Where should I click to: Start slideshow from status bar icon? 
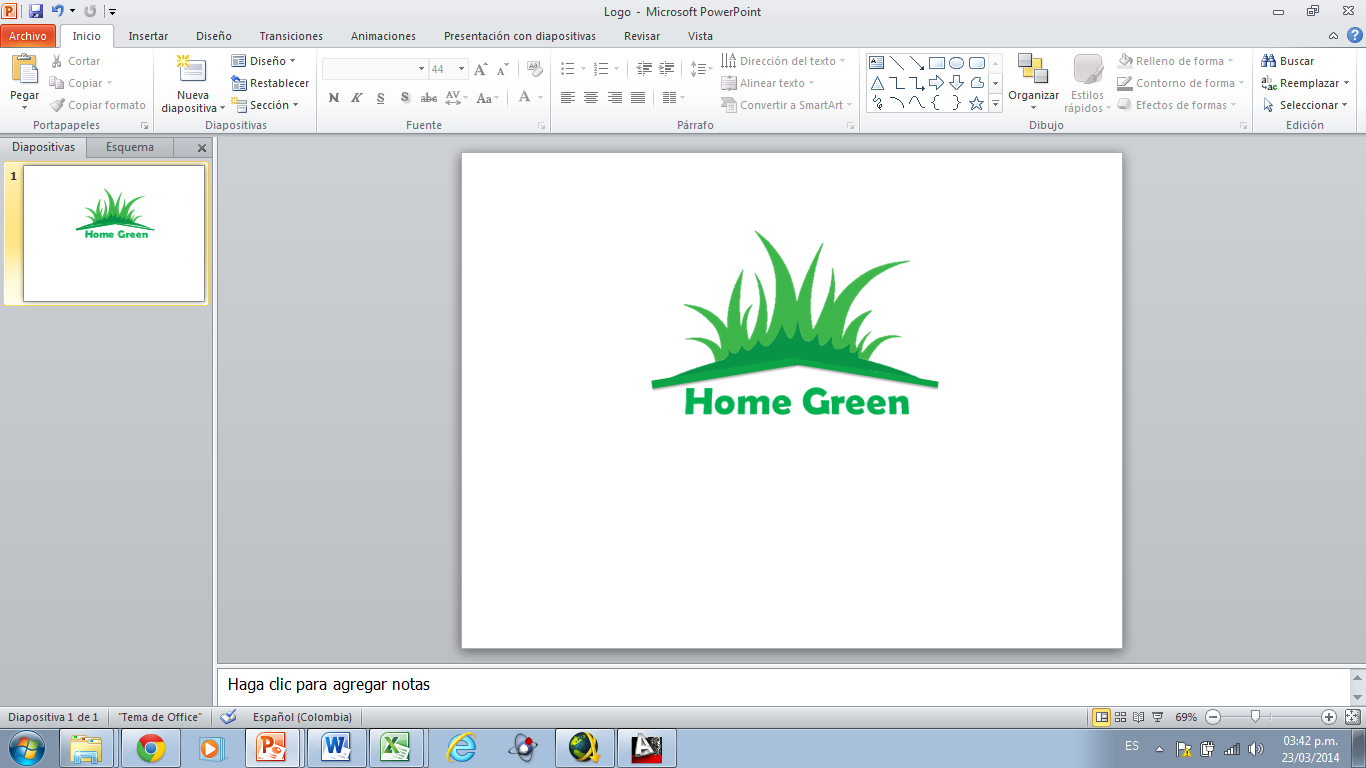click(1157, 717)
